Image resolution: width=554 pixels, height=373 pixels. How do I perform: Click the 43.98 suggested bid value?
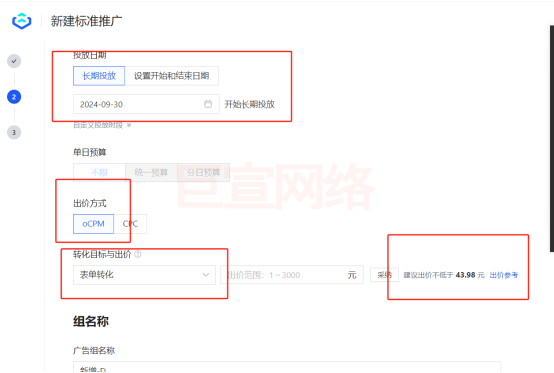[x=465, y=275]
